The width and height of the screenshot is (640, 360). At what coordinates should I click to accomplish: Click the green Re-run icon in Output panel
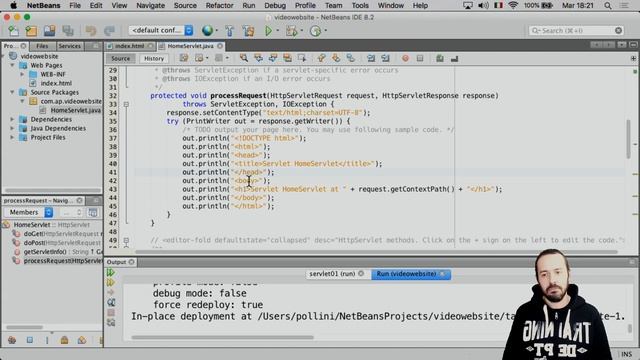(x=111, y=273)
